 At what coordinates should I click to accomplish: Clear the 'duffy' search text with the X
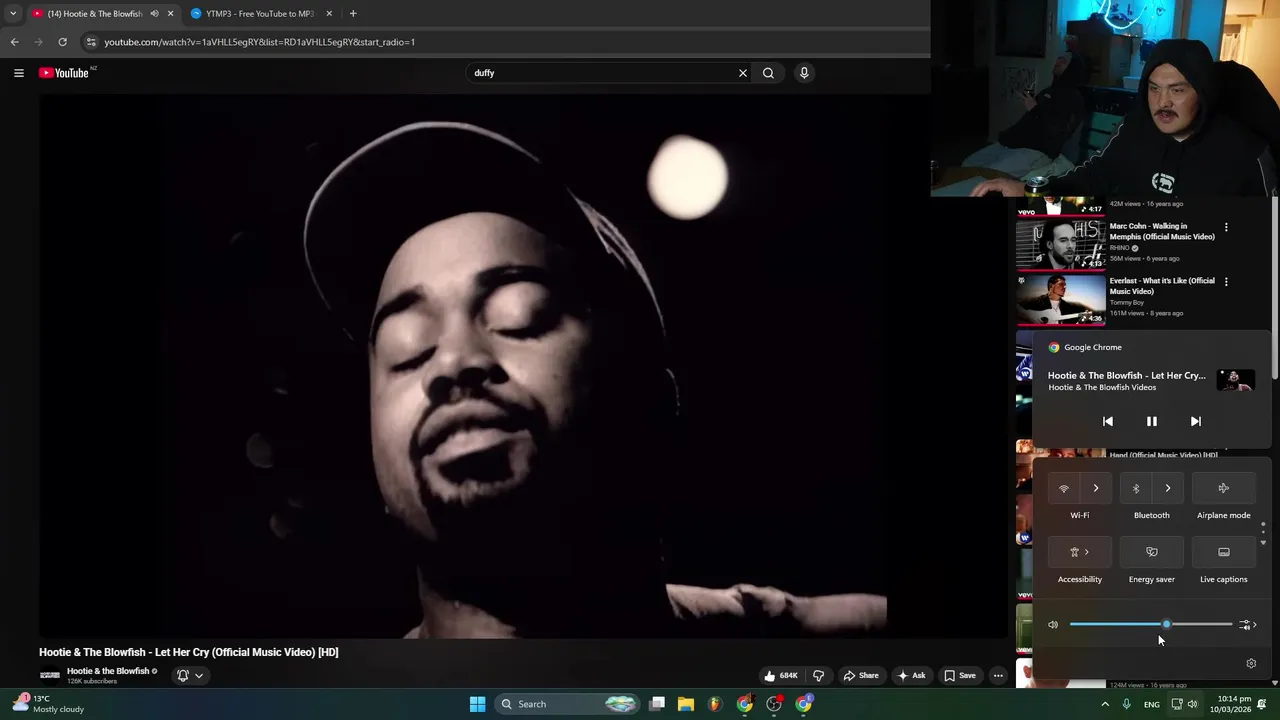[x=742, y=73]
